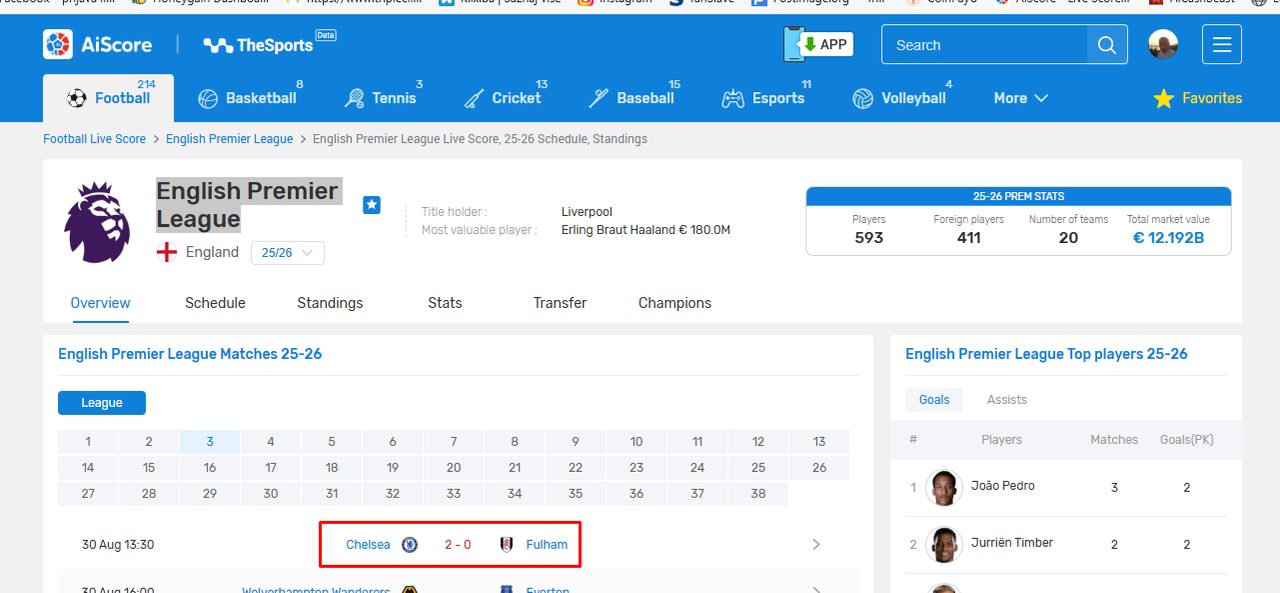Viewport: 1280px width, 593px height.
Task: Click Erling Braut Haaland market value text
Action: [646, 230]
